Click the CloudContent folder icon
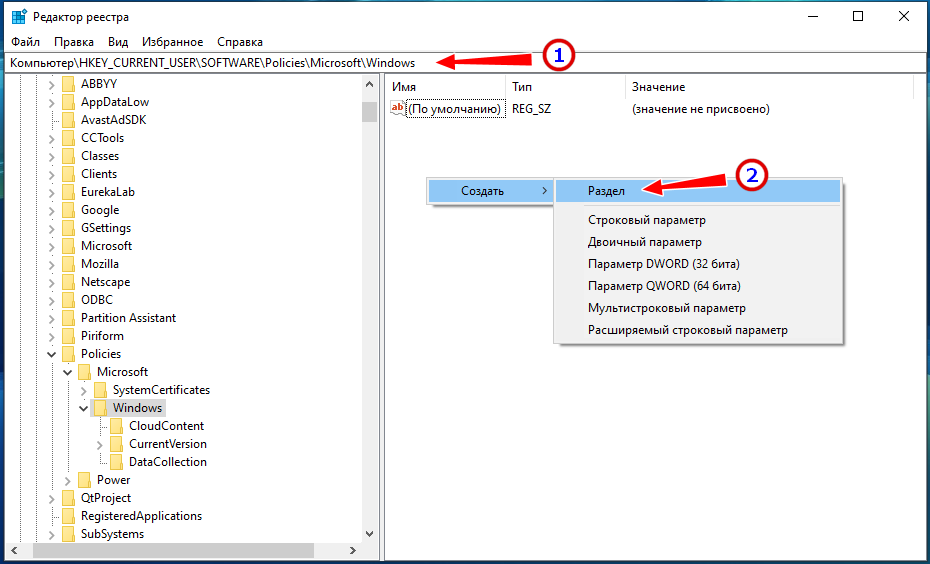The height and width of the screenshot is (564, 930). pyautogui.click(x=116, y=426)
